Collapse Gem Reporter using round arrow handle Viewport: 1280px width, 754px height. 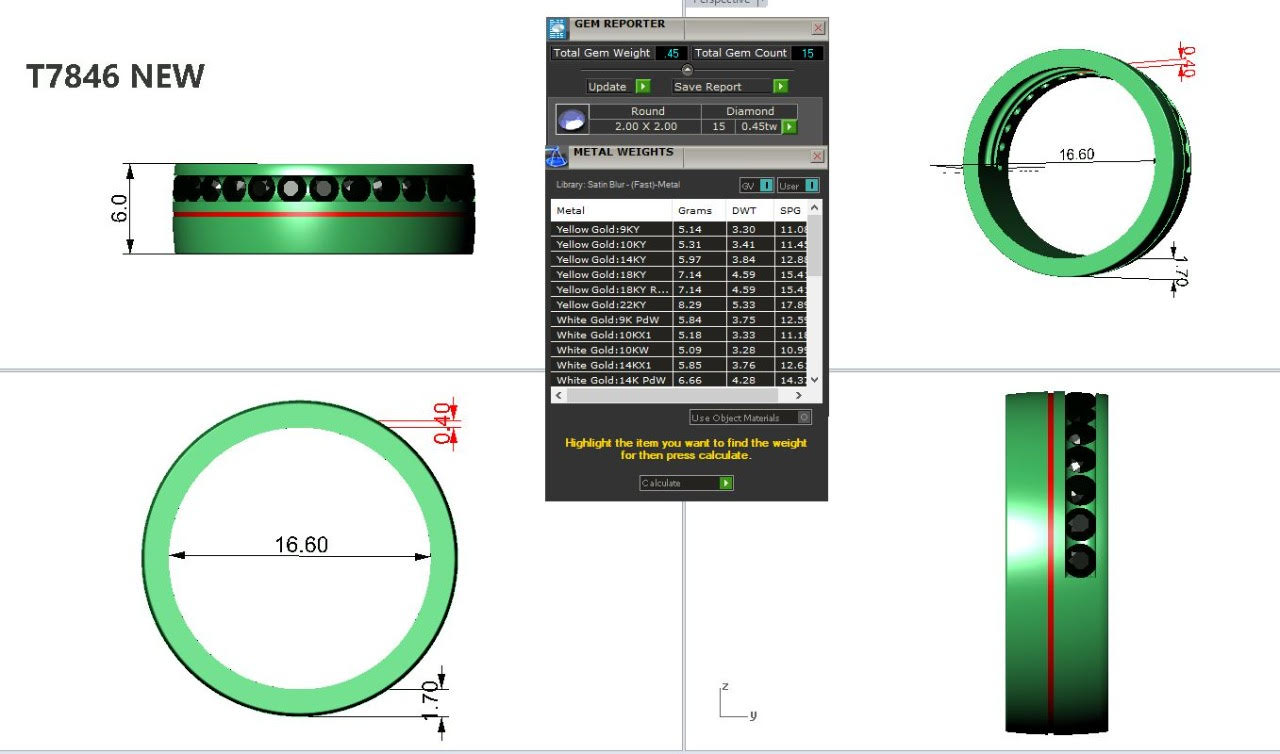687,70
